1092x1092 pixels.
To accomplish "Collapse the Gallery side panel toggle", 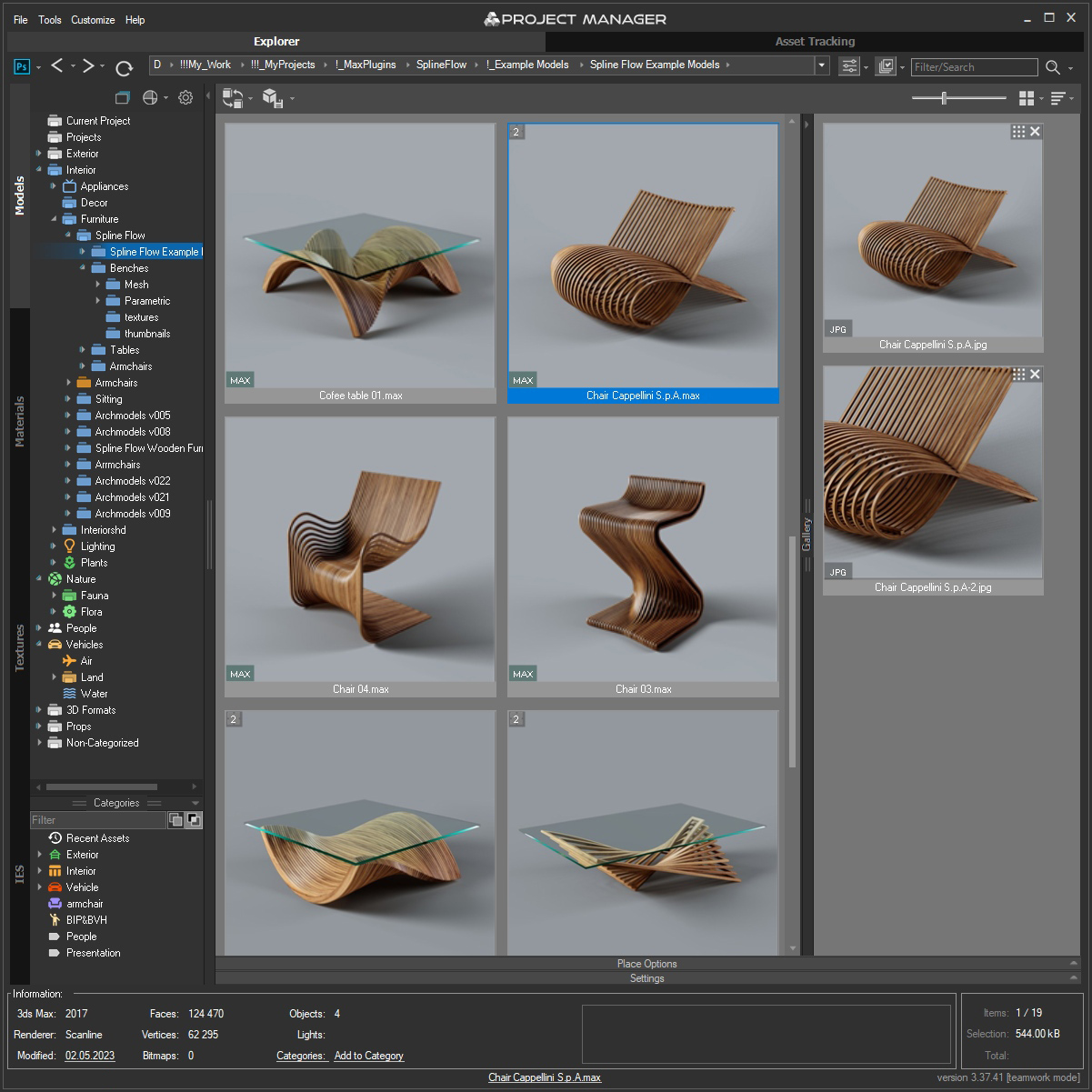I will pyautogui.click(x=806, y=535).
